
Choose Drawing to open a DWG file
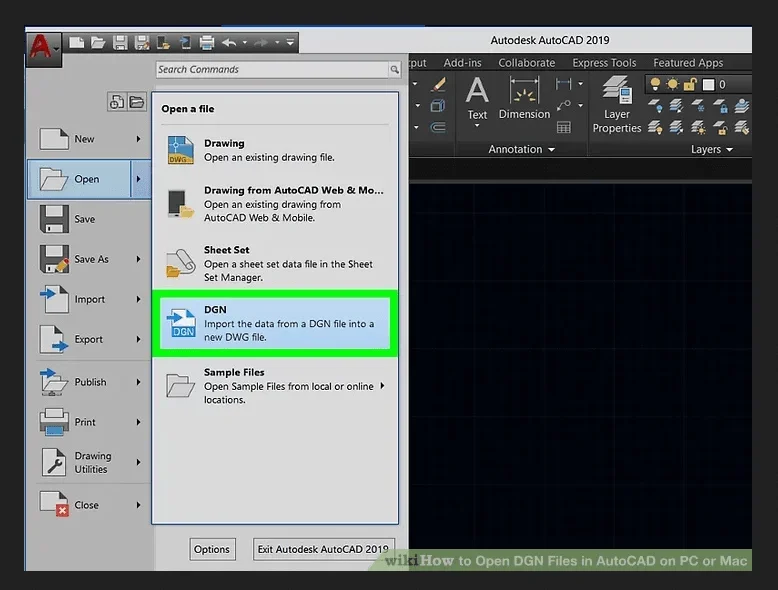pyautogui.click(x=275, y=150)
